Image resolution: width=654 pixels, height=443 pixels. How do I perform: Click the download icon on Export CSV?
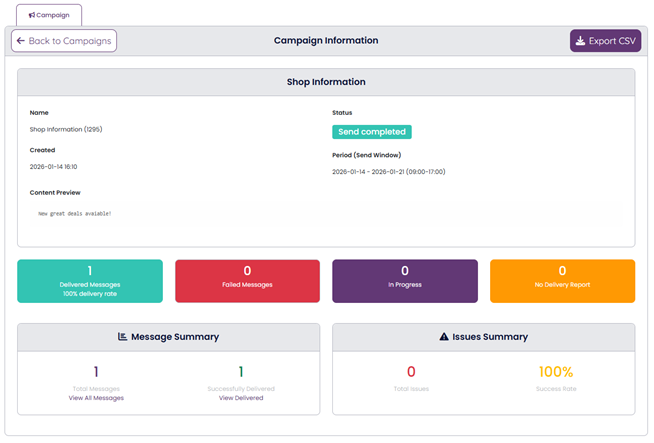581,41
